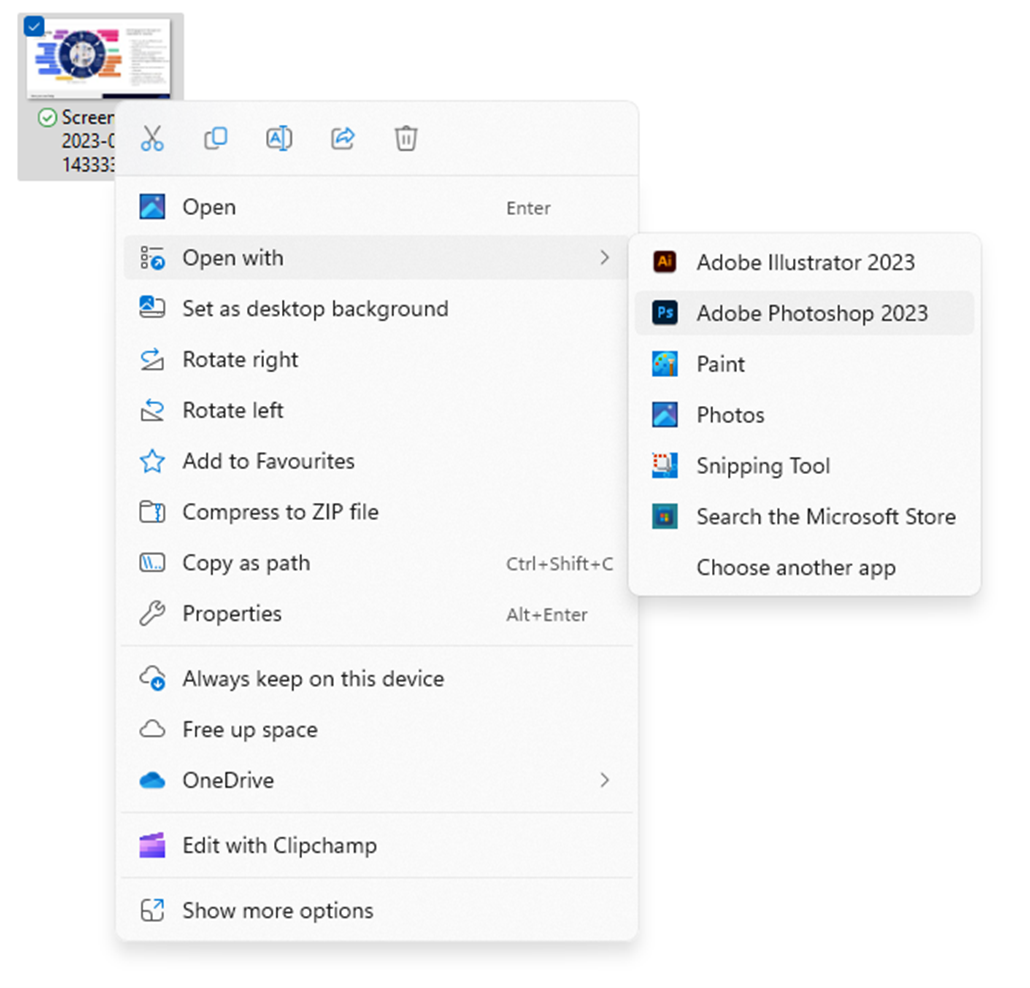The width and height of the screenshot is (1030, 988).
Task: Click Search the Microsoft Store
Action: (x=825, y=517)
